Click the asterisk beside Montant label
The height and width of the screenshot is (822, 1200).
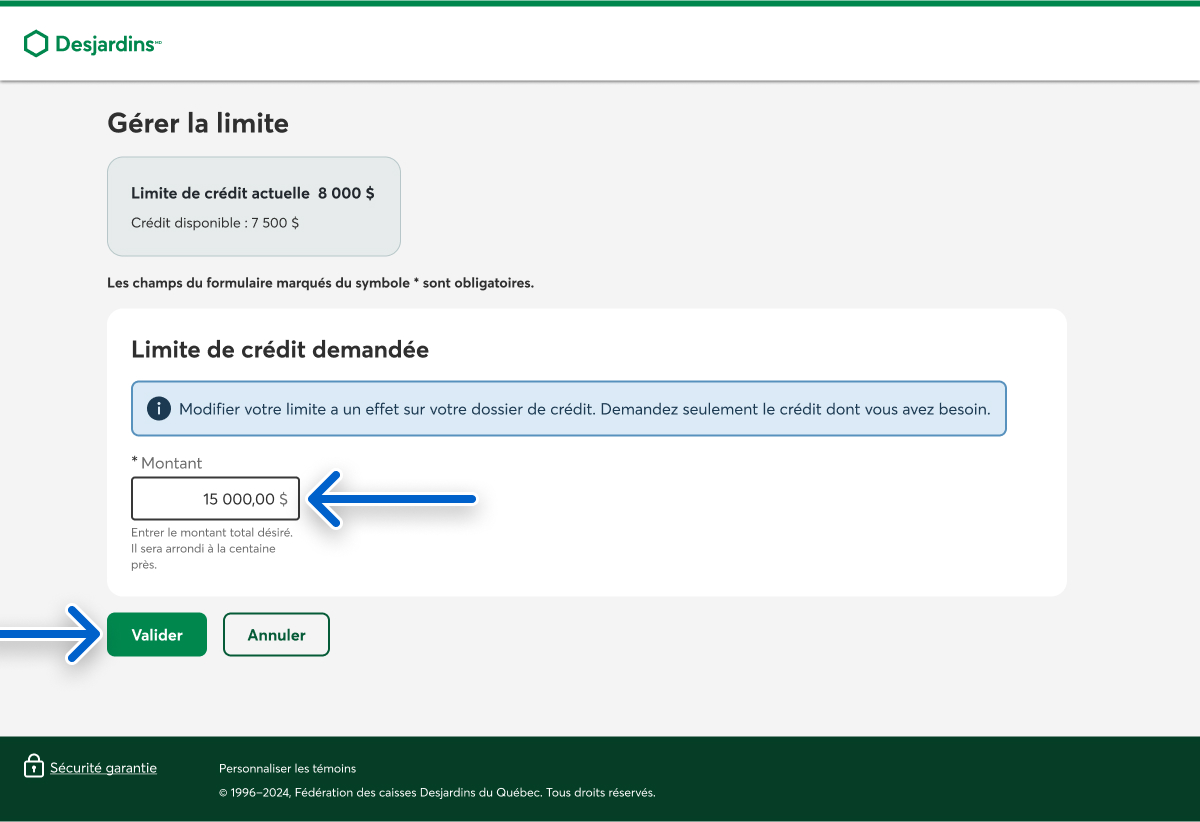[135, 463]
